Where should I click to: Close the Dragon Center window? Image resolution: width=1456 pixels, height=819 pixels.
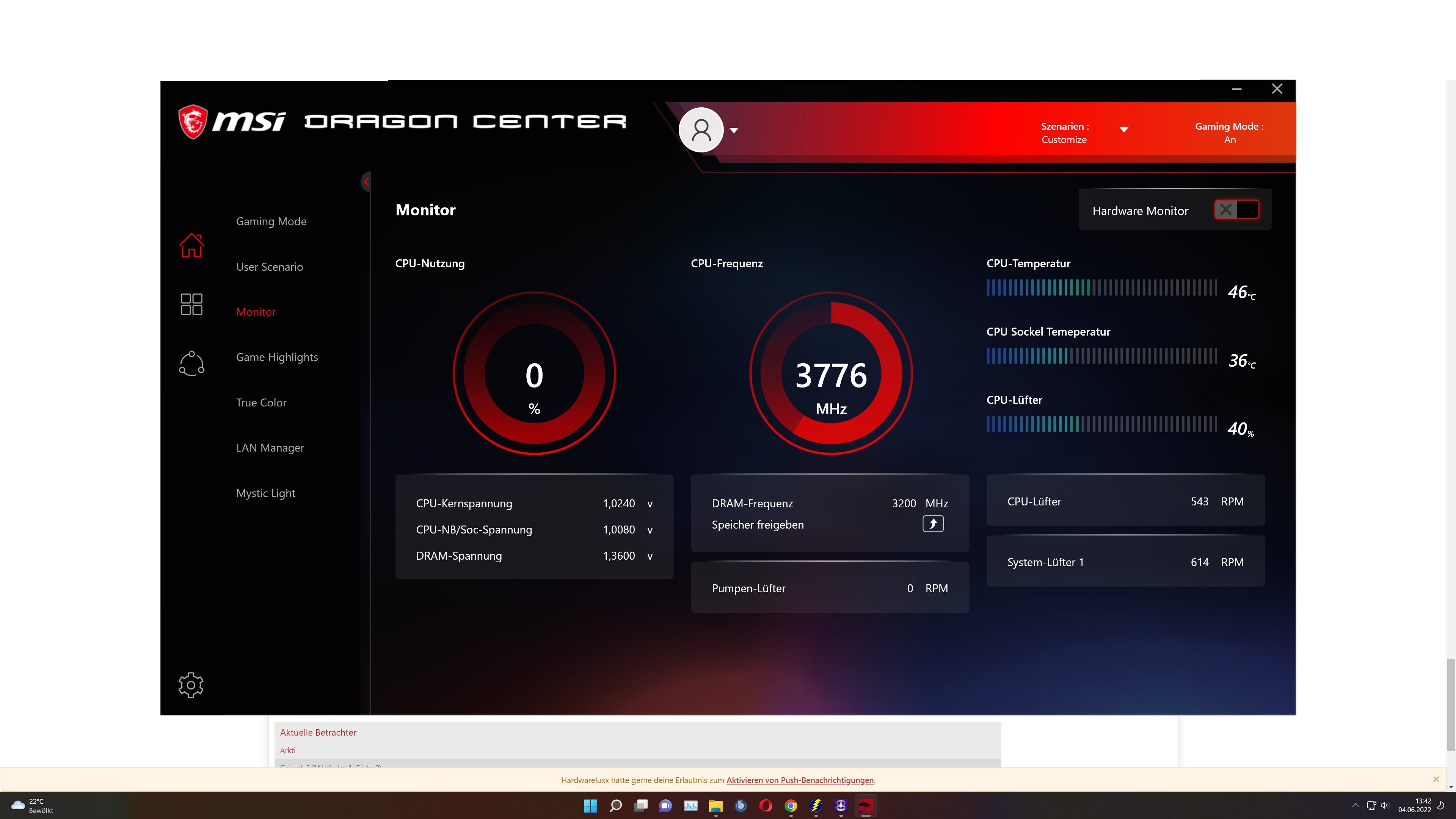click(1277, 89)
